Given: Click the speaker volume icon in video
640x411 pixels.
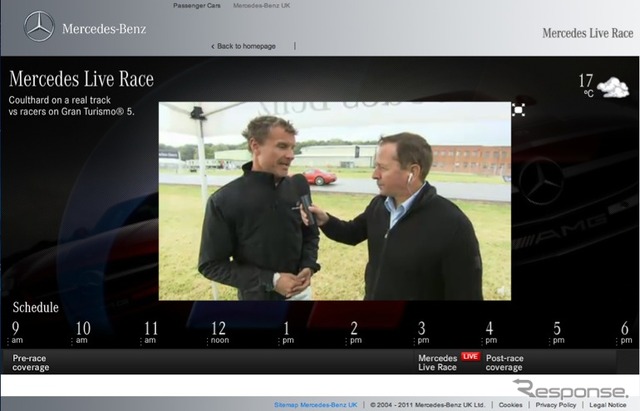Looking at the screenshot, I should [x=501, y=291].
